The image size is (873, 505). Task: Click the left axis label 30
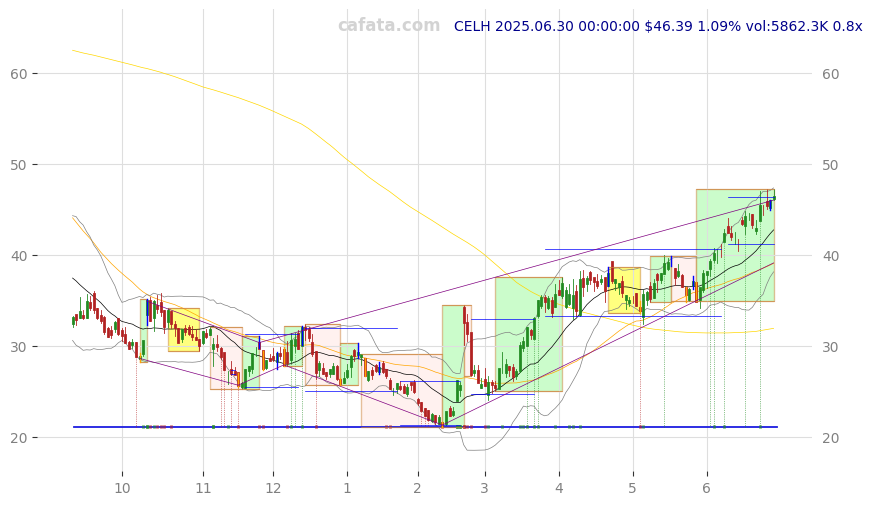(x=18, y=347)
